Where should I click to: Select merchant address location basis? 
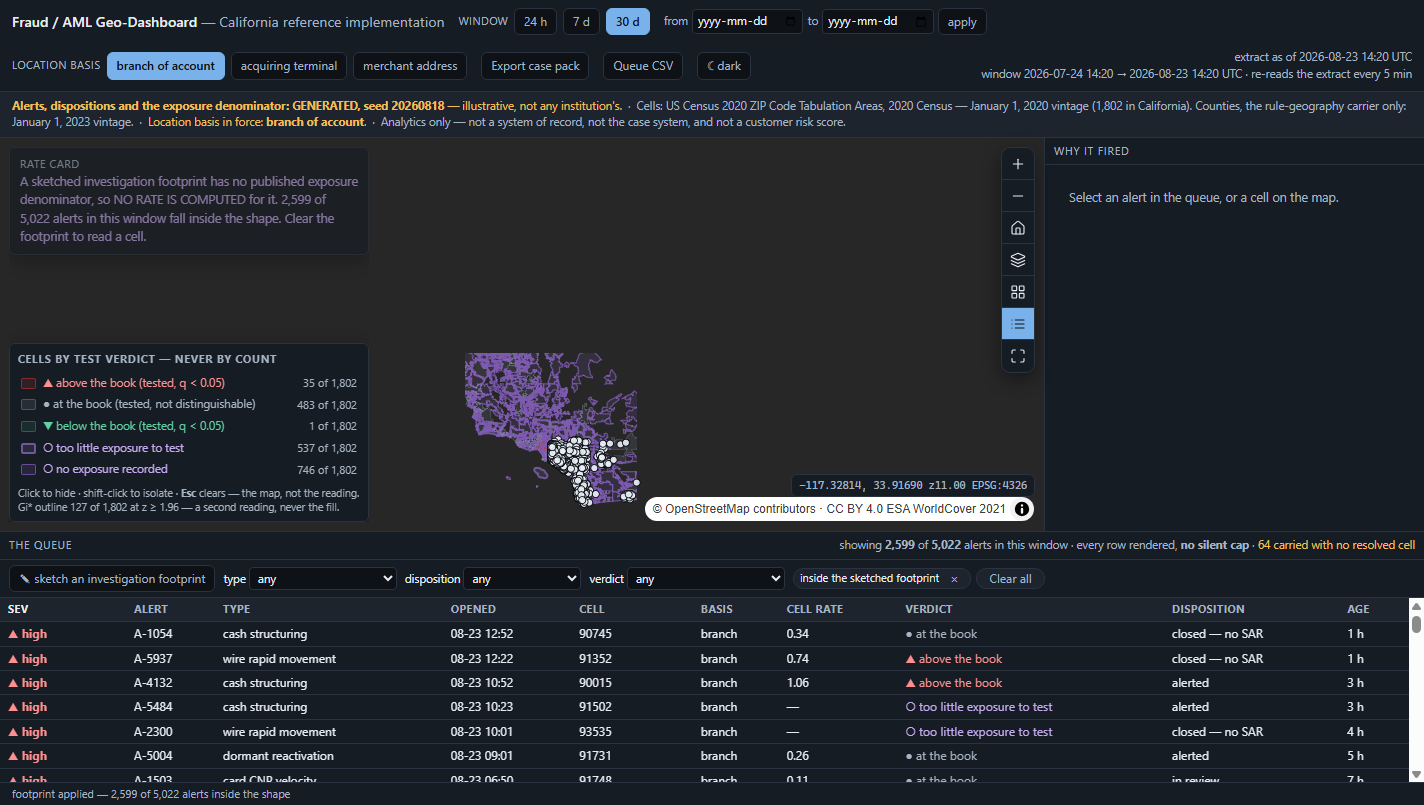point(410,66)
